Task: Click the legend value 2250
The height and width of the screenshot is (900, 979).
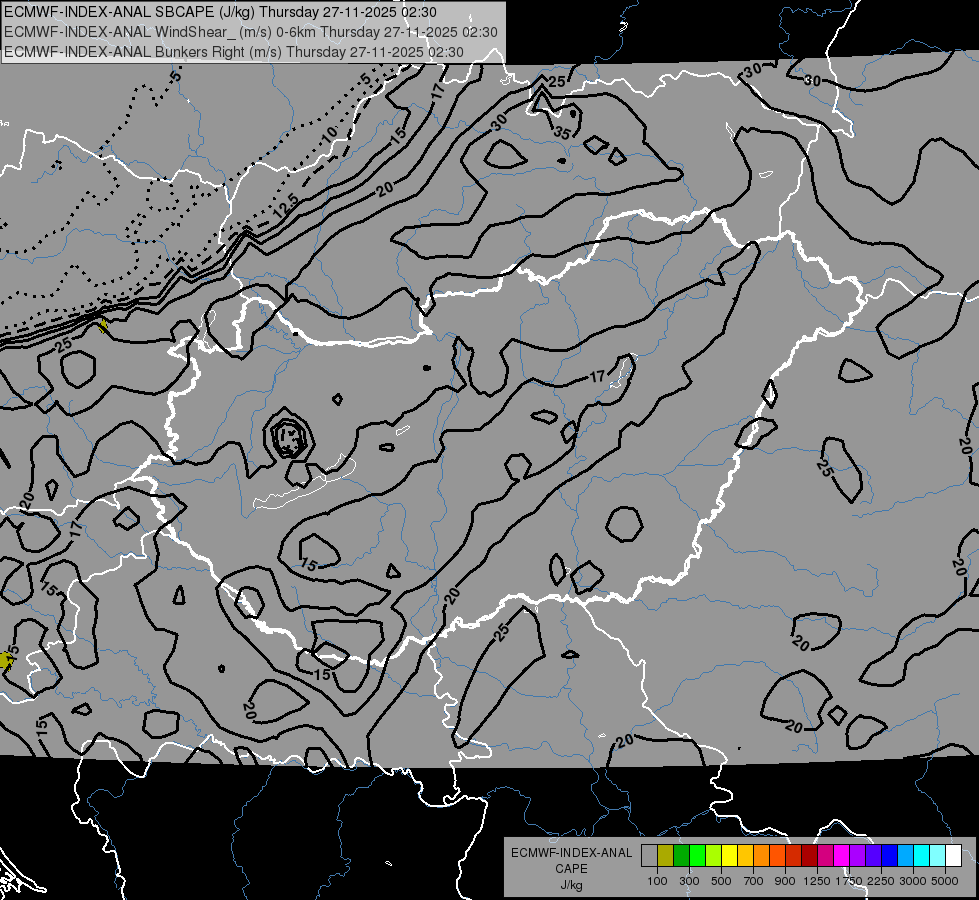Action: 881,881
